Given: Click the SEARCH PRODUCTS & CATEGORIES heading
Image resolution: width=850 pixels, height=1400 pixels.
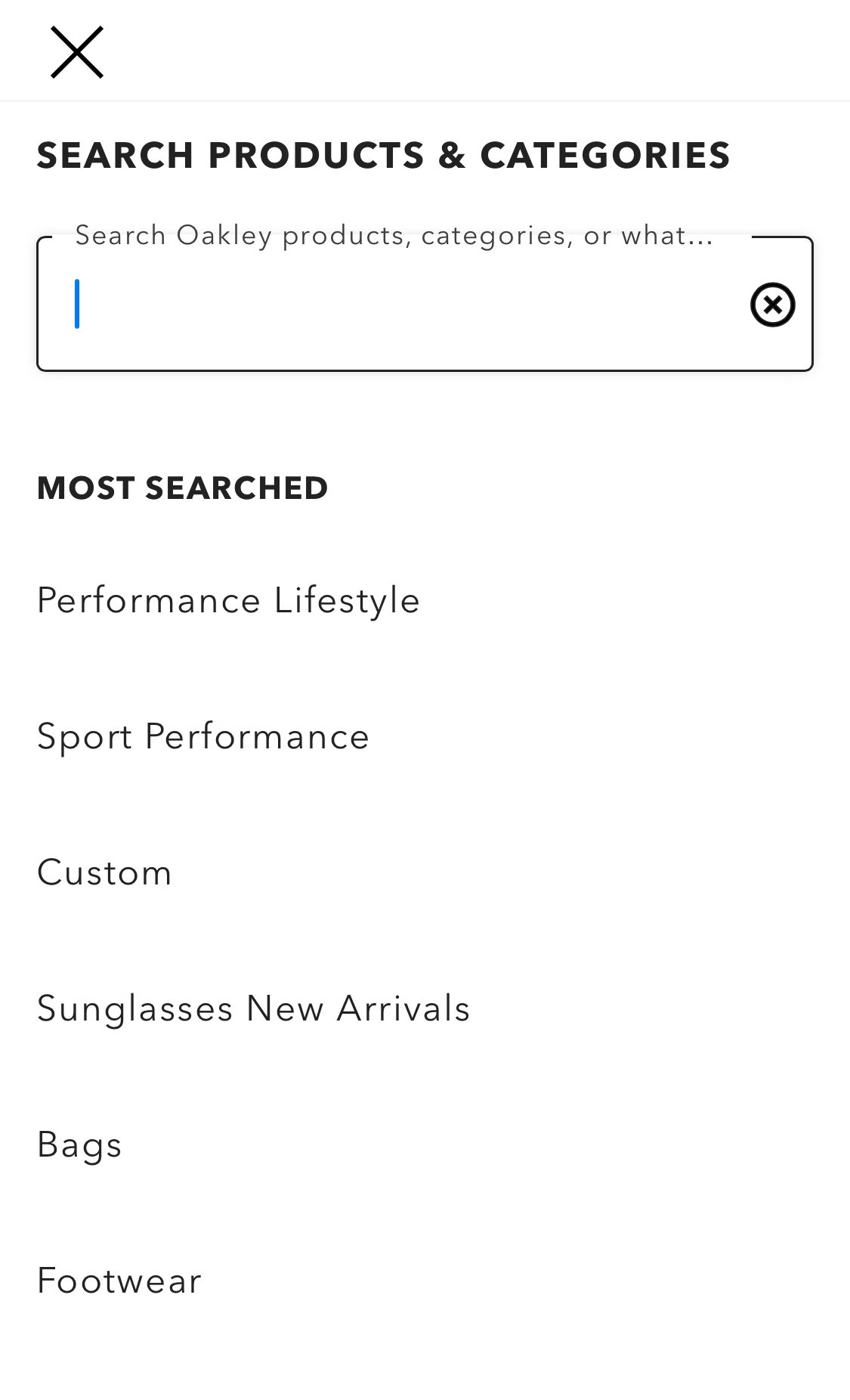Looking at the screenshot, I should 384,155.
